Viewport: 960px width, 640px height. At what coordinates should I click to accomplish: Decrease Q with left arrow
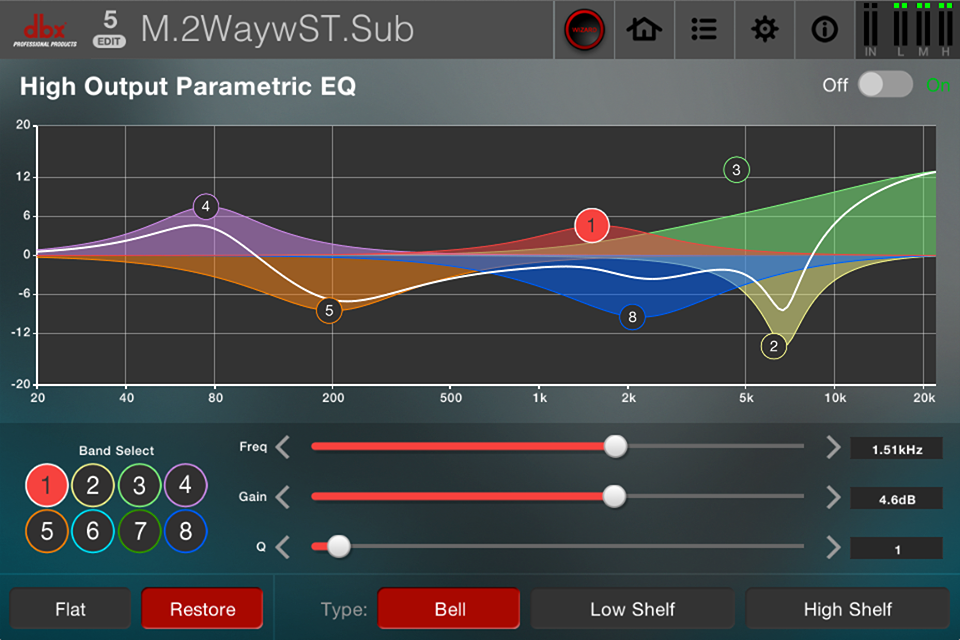(282, 546)
